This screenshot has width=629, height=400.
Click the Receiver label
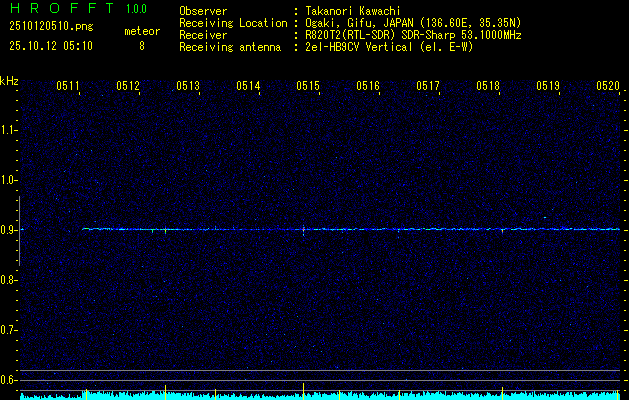coord(203,35)
